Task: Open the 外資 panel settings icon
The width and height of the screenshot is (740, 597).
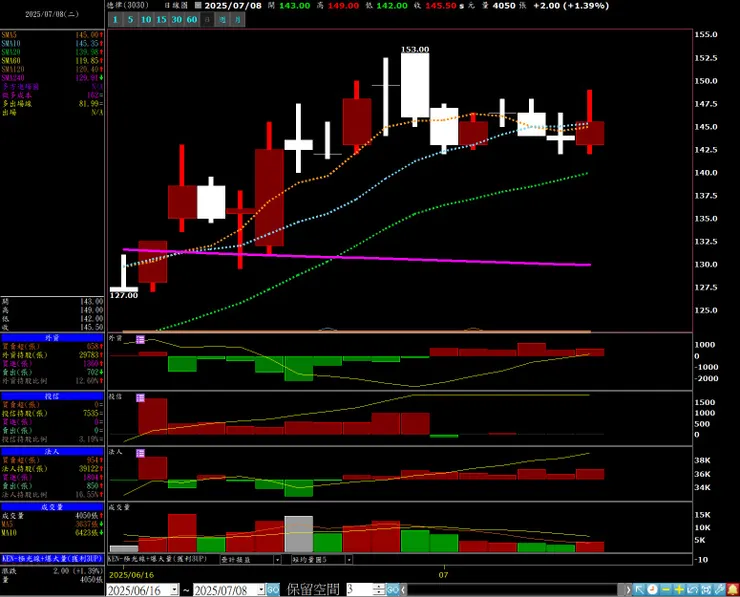Action: click(140, 339)
